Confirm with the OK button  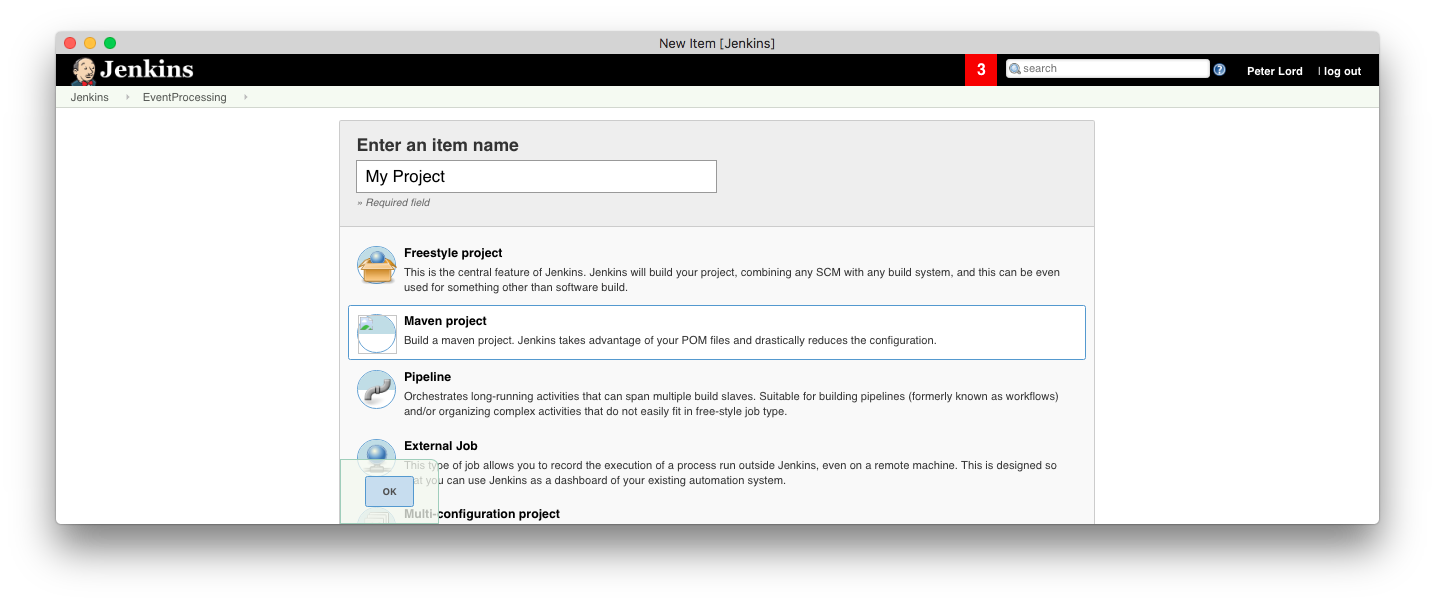[389, 491]
